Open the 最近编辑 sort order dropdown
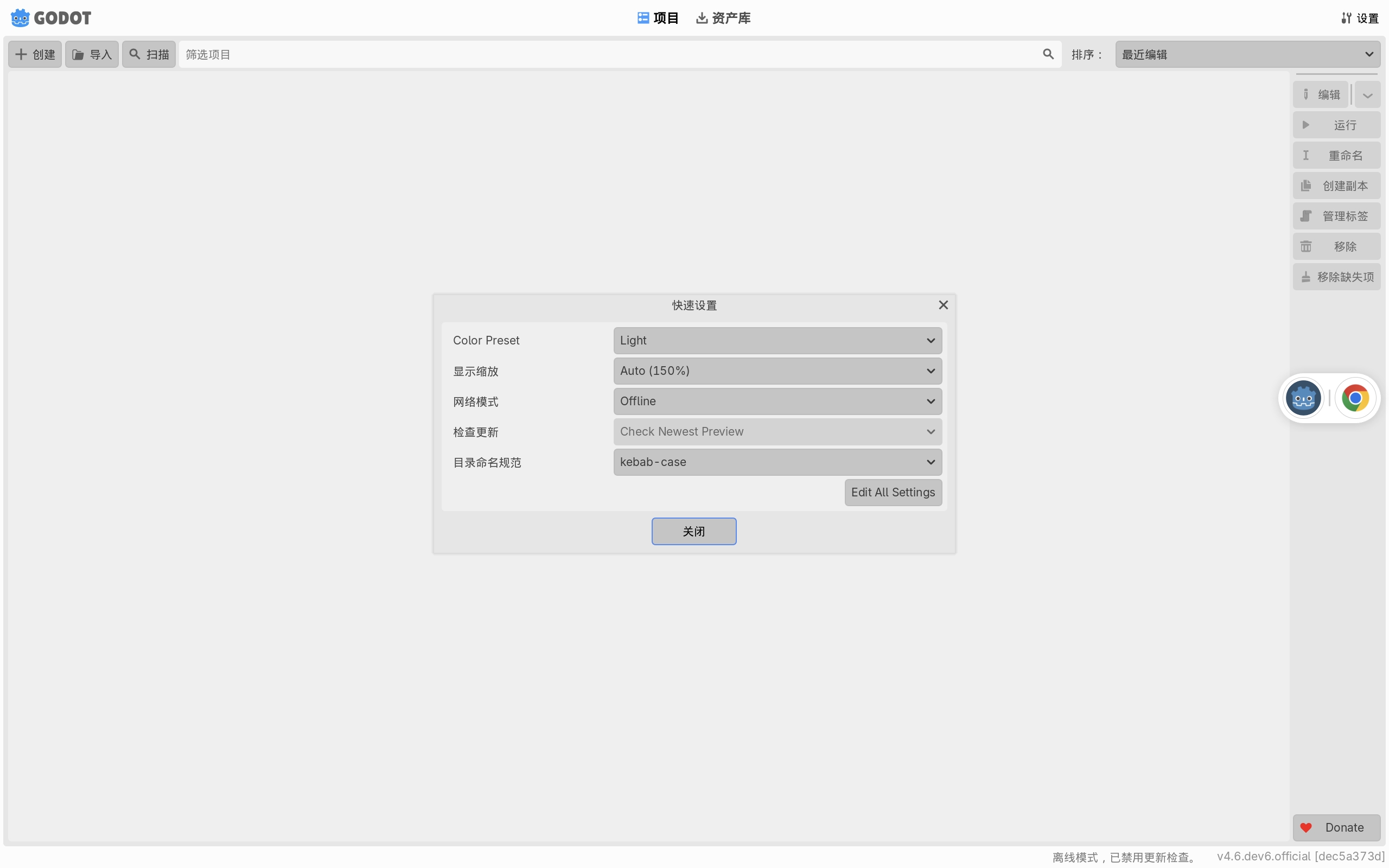This screenshot has width=1389, height=868. point(1247,55)
